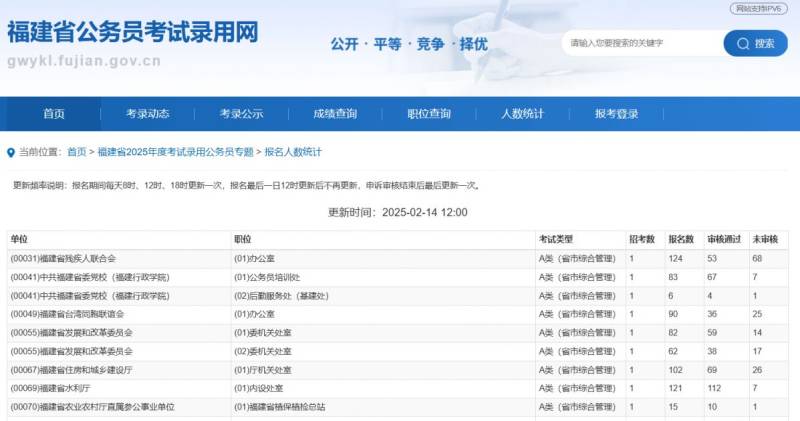Click the approved count 112
The width and height of the screenshot is (800, 421).
tap(714, 388)
